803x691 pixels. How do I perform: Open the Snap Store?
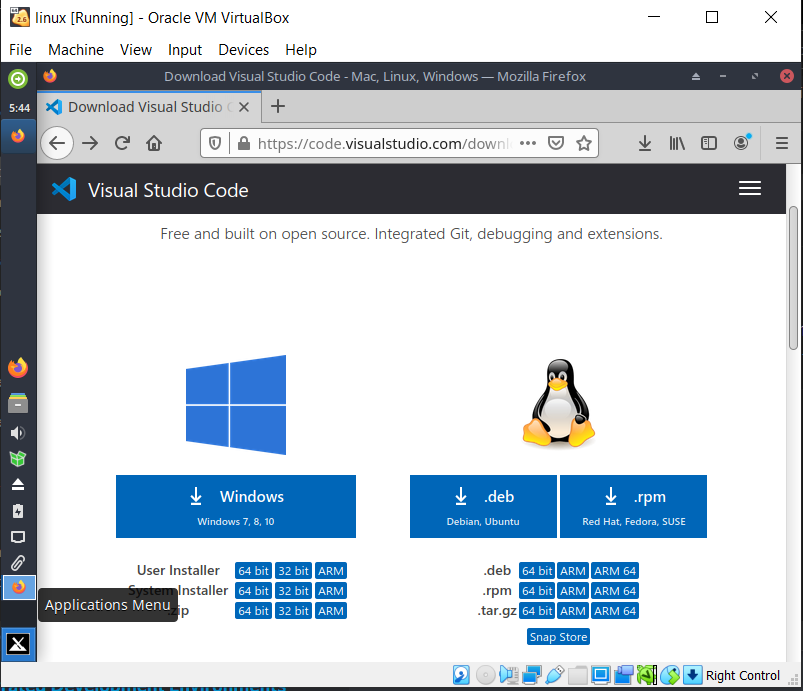[x=557, y=636]
